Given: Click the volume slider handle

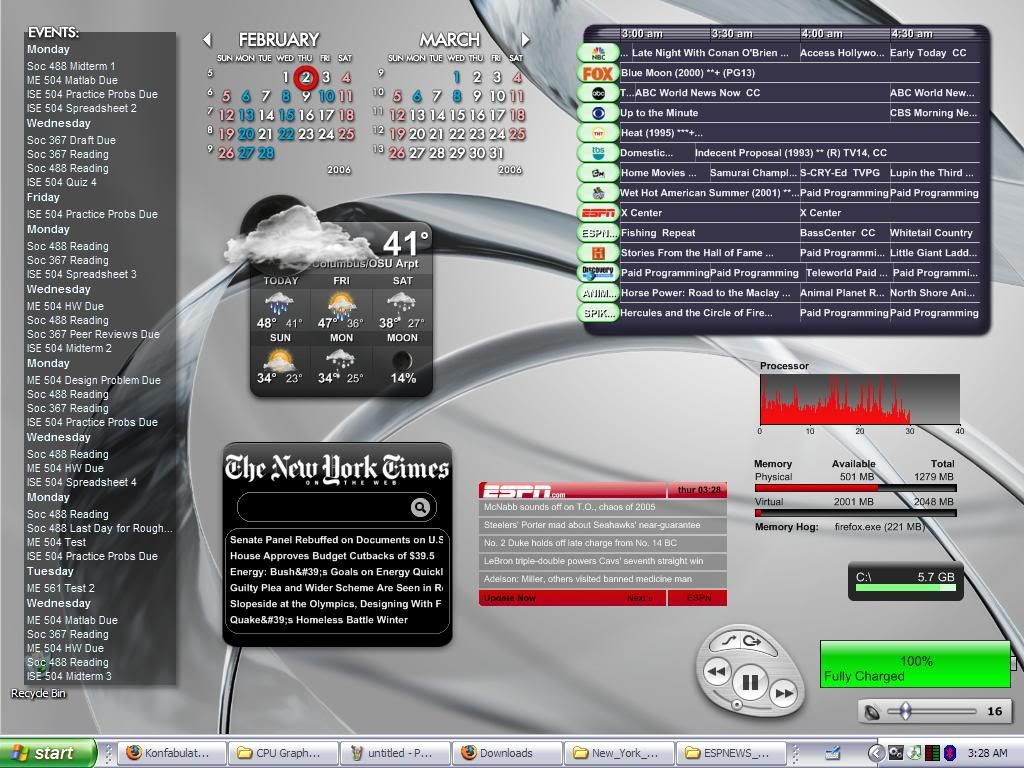Looking at the screenshot, I should [905, 711].
